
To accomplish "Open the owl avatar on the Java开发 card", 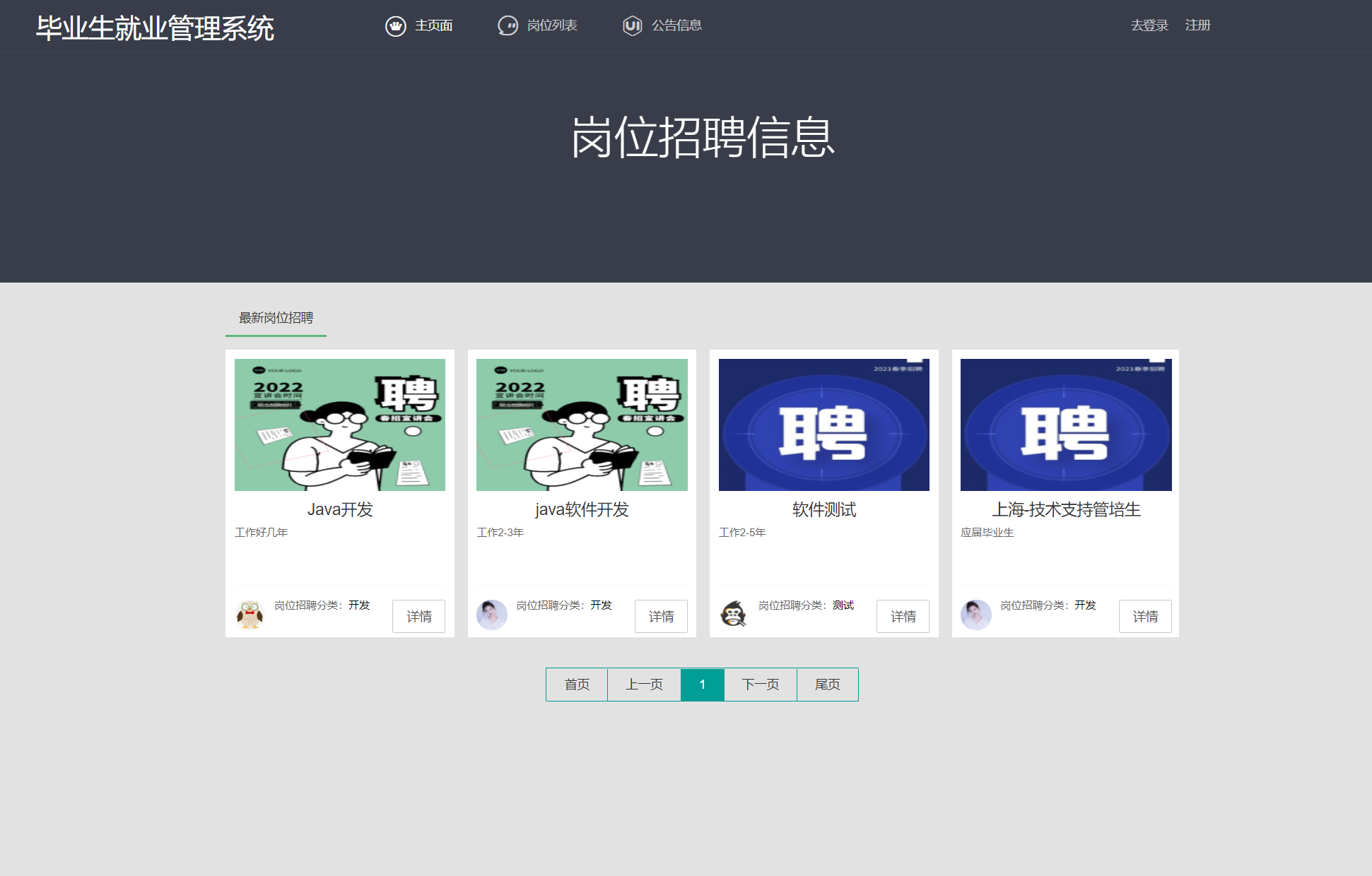I will coord(249,615).
